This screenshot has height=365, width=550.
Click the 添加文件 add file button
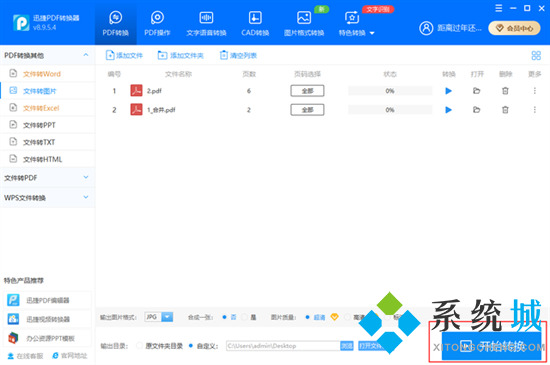point(124,55)
